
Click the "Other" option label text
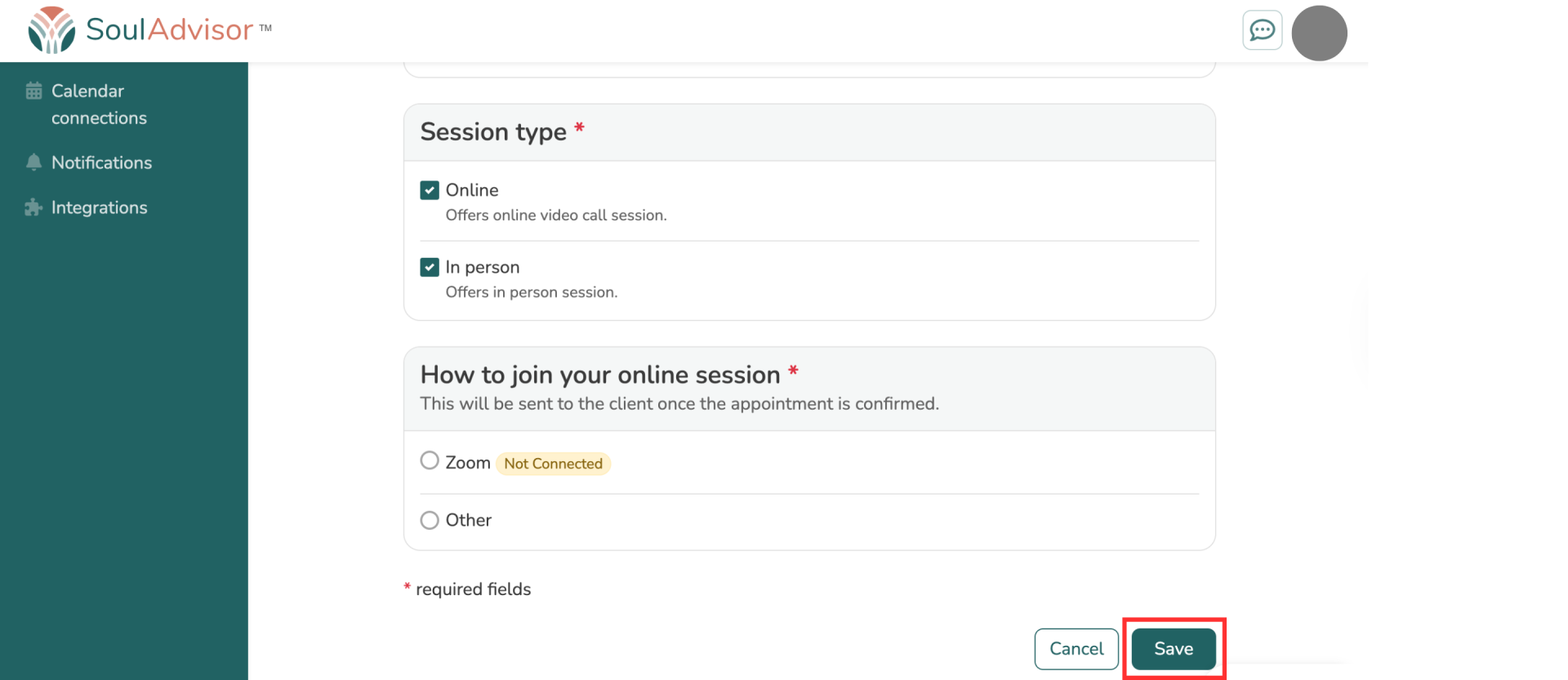[468, 520]
